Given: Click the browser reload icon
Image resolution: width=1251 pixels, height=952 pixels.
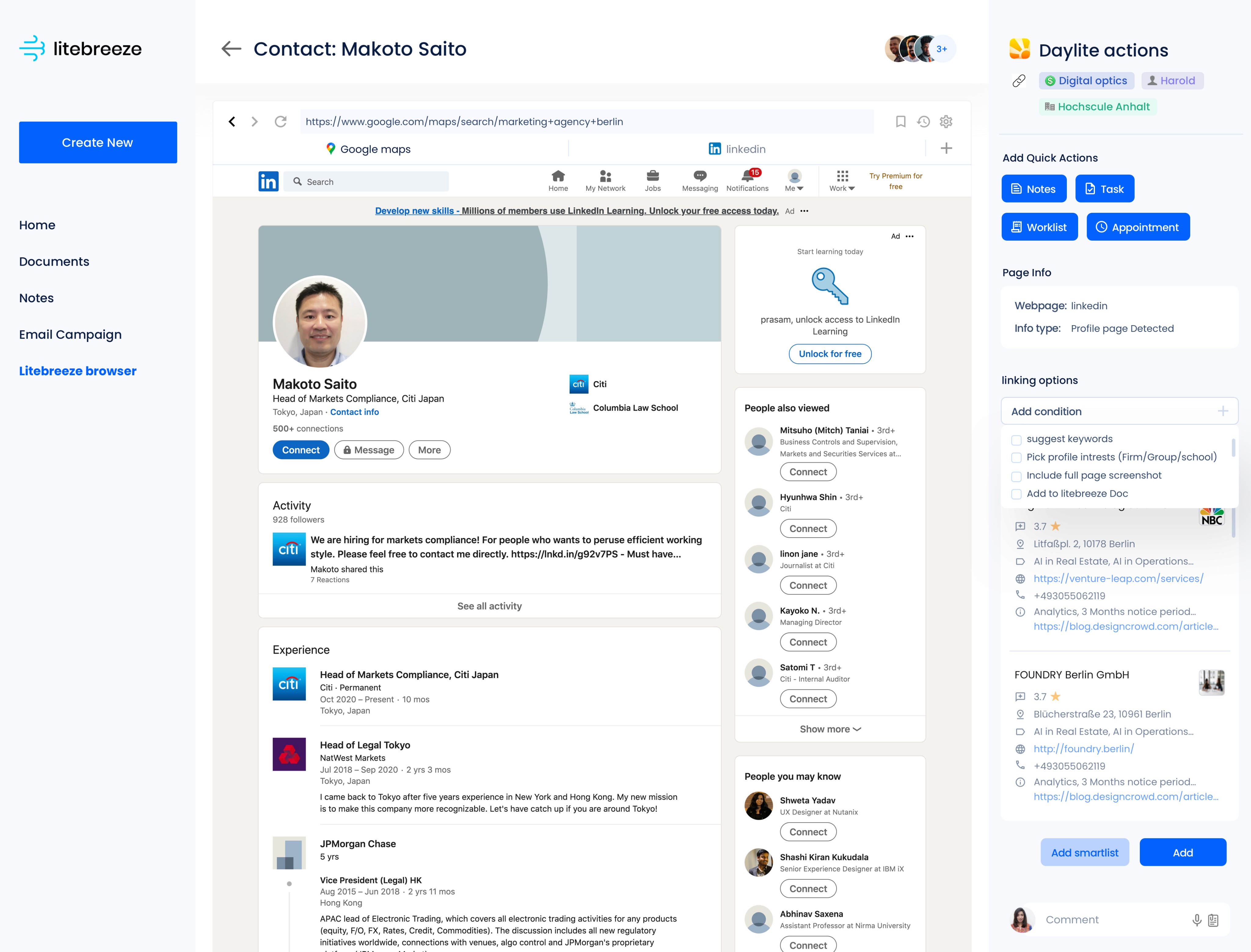Looking at the screenshot, I should click(x=281, y=122).
